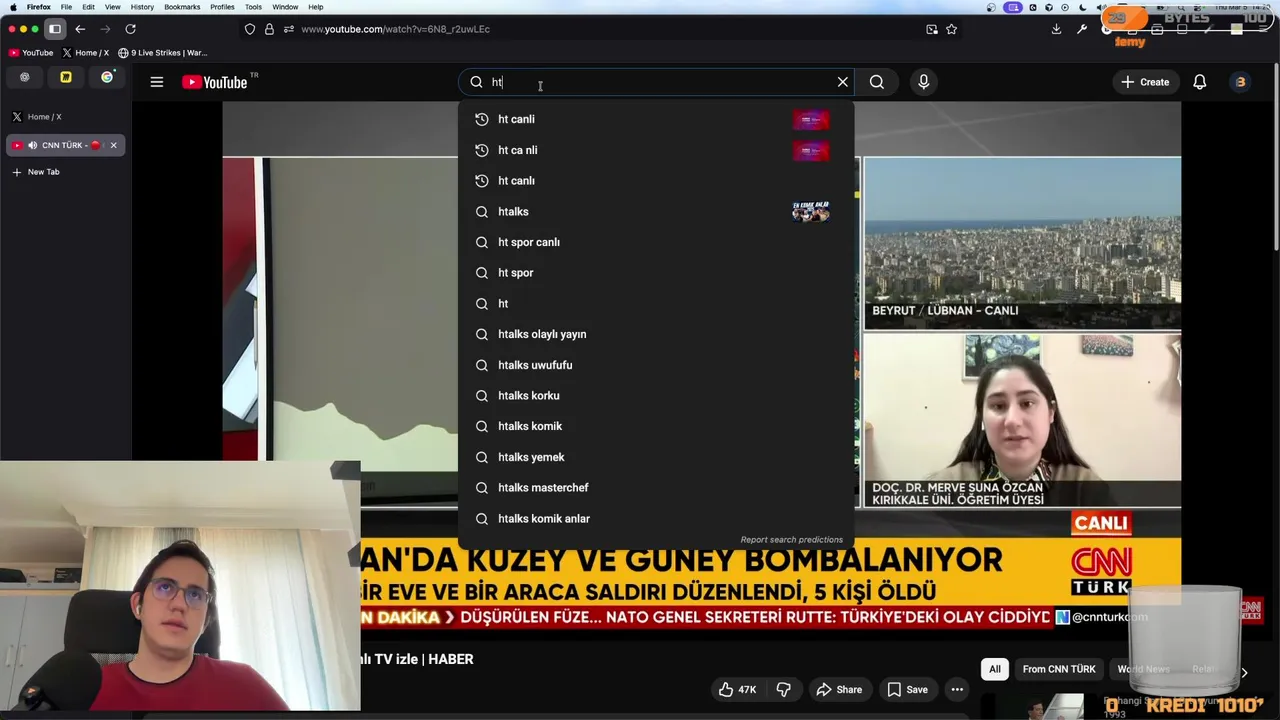Select the 'htalks olaylı yayın' suggestion
1280x720 pixels.
(656, 334)
